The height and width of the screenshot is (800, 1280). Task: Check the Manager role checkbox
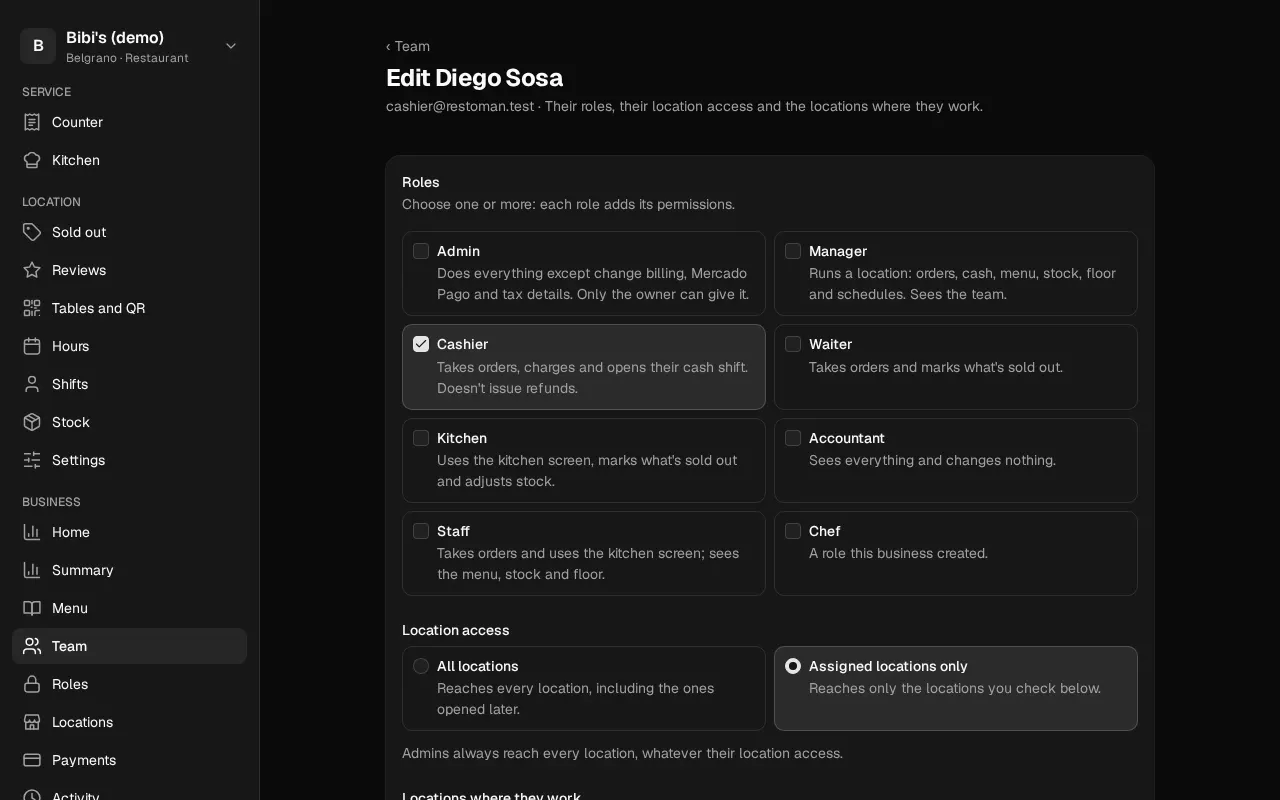pos(793,251)
